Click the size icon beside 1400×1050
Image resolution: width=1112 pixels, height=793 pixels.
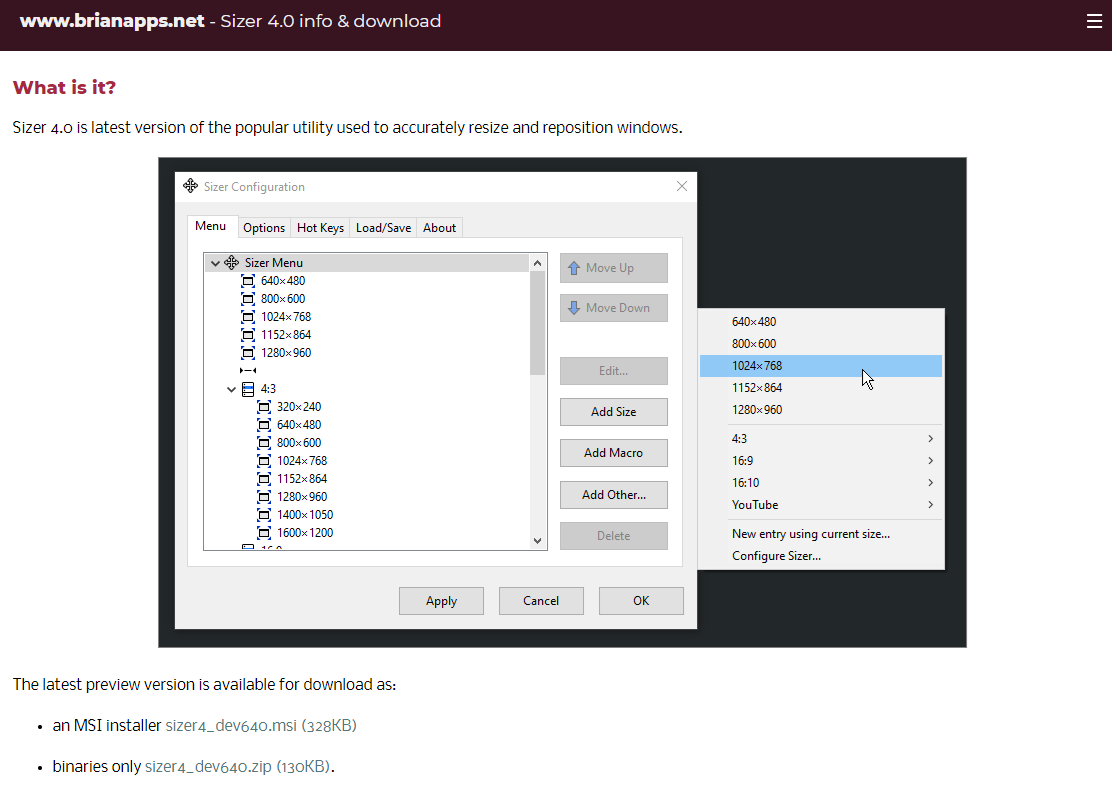pyautogui.click(x=264, y=515)
